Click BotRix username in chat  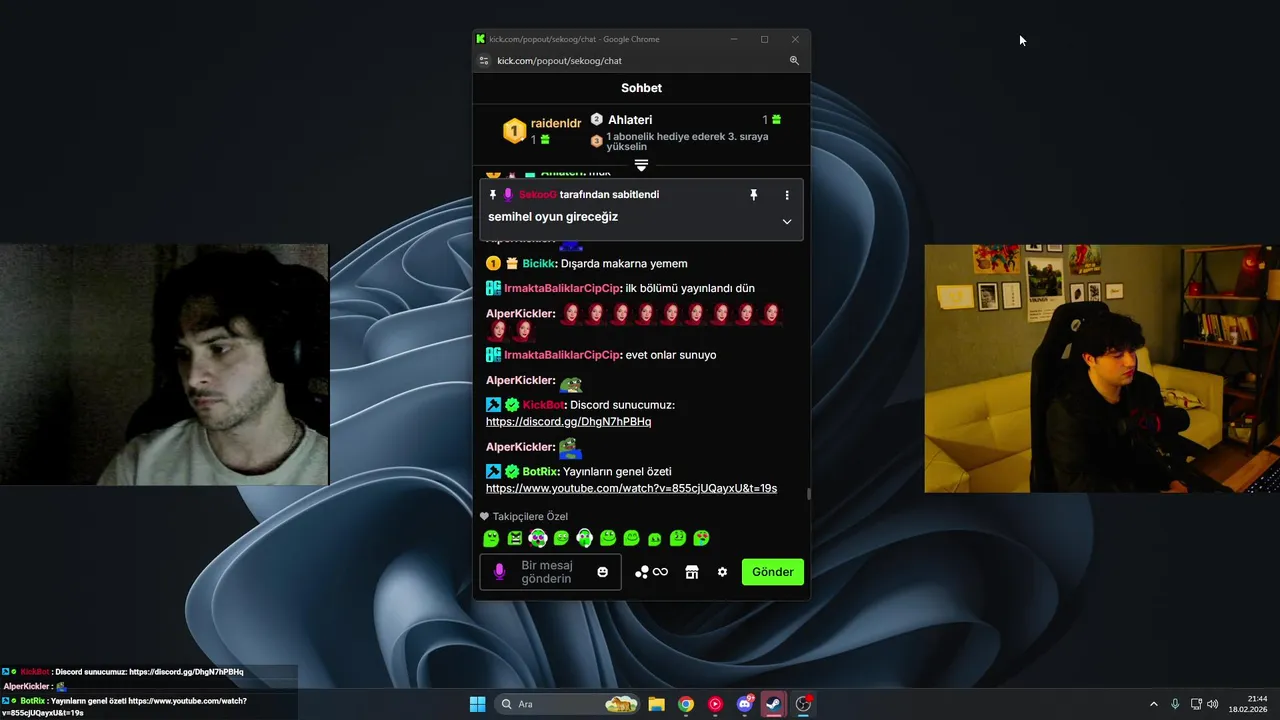(x=540, y=471)
